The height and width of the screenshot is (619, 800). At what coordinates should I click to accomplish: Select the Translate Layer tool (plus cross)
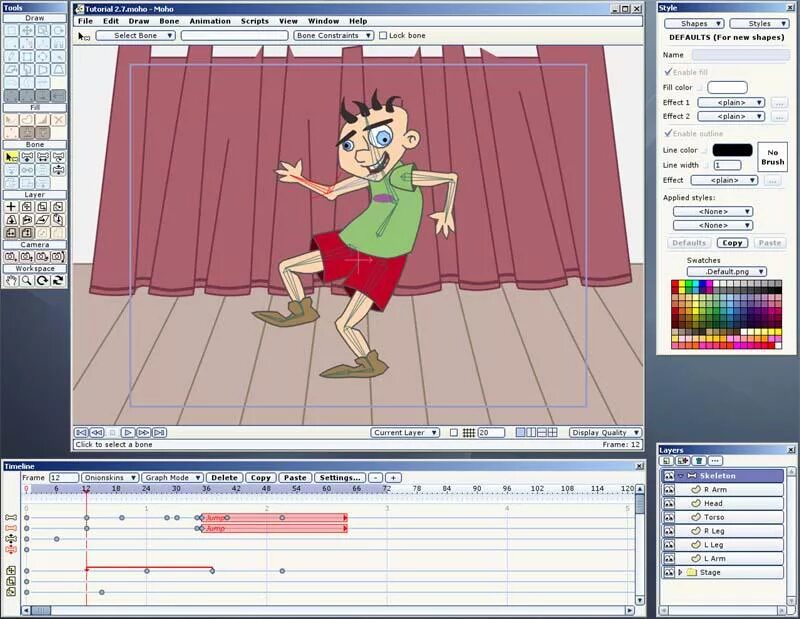point(11,207)
